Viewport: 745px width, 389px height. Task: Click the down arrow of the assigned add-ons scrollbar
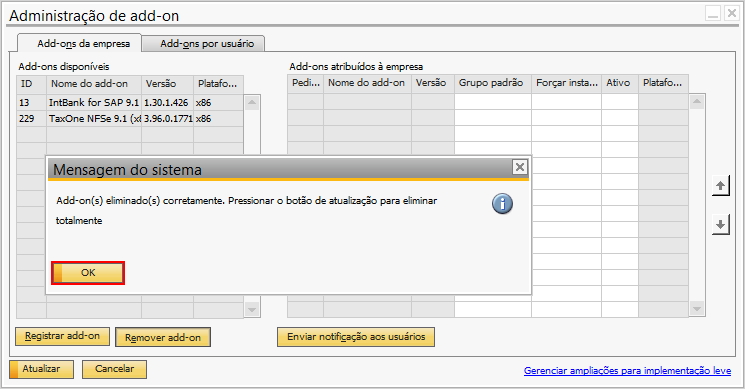697,309
